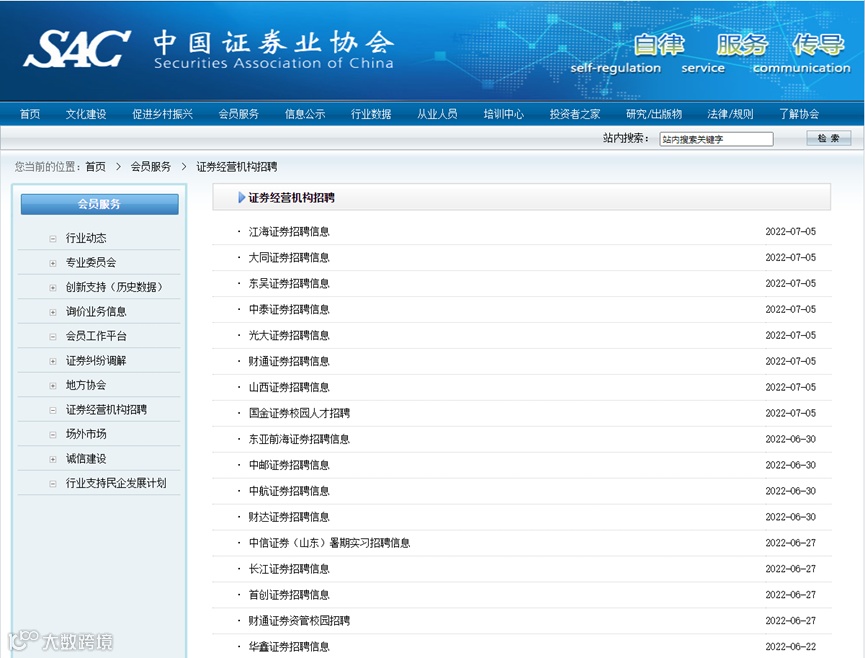The image size is (865, 658).
Task: Click the 2022-06-30 date beside 财达证券招聘信息
Action: [791, 517]
